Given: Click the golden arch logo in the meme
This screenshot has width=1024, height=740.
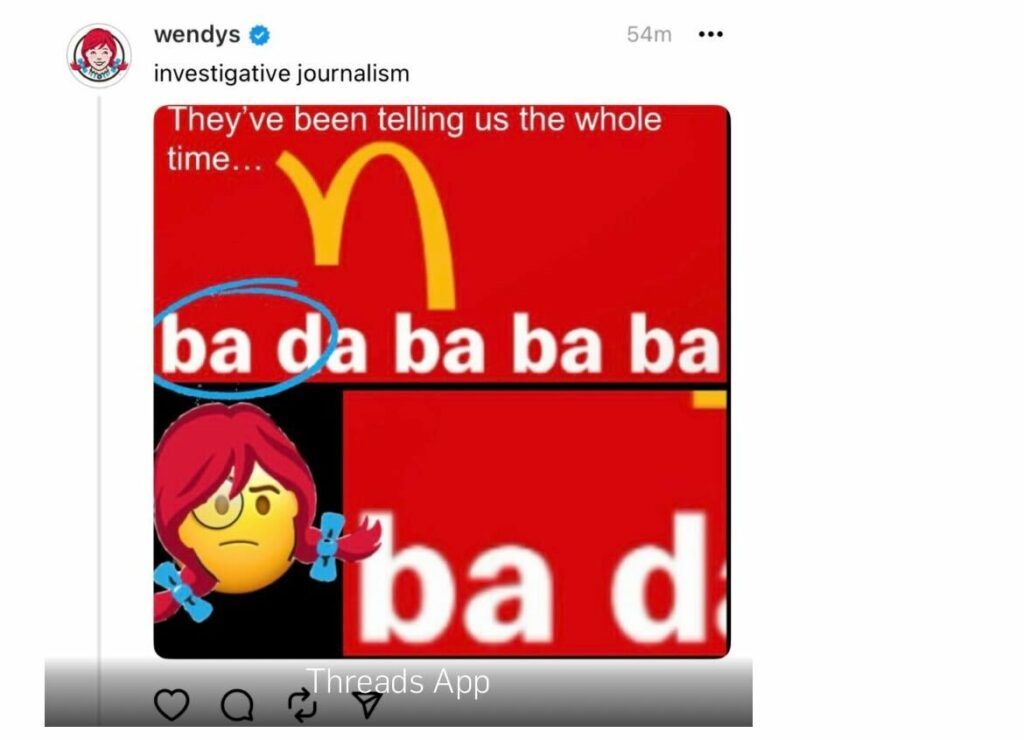Looking at the screenshot, I should (x=368, y=222).
